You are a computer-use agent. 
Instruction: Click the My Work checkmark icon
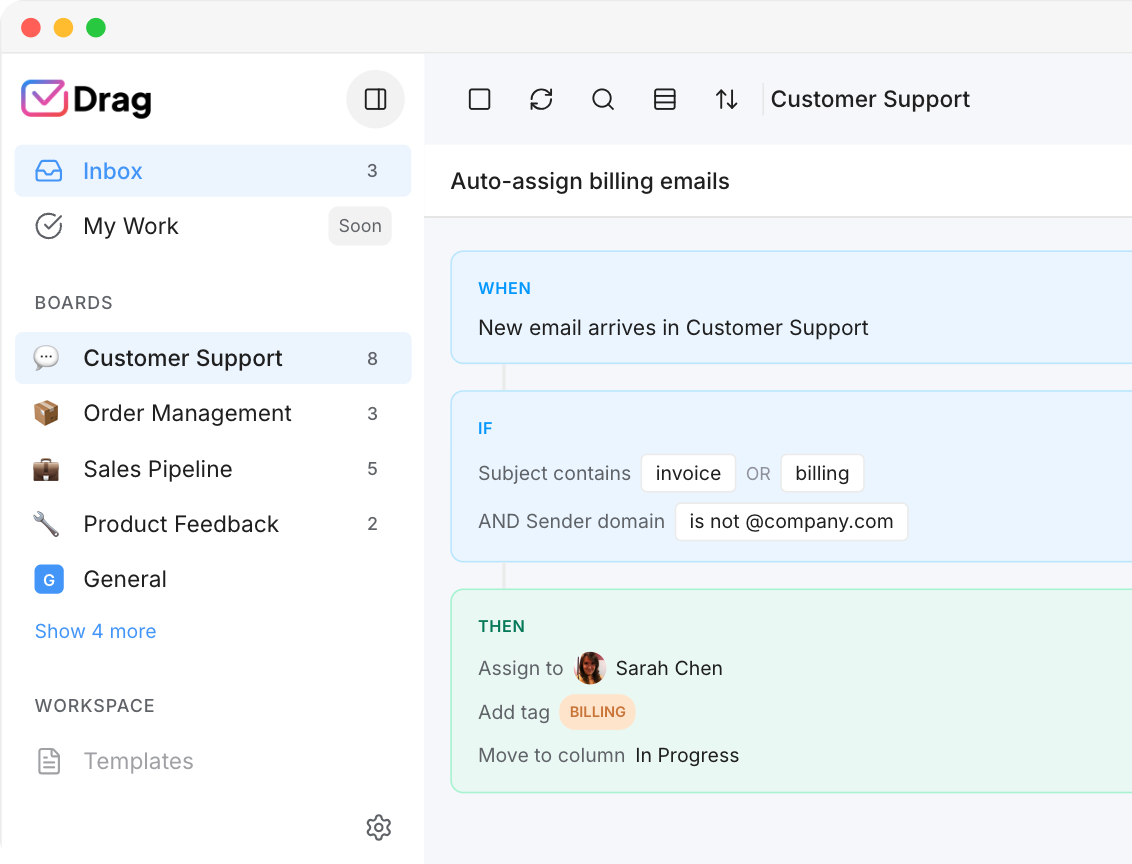point(48,226)
